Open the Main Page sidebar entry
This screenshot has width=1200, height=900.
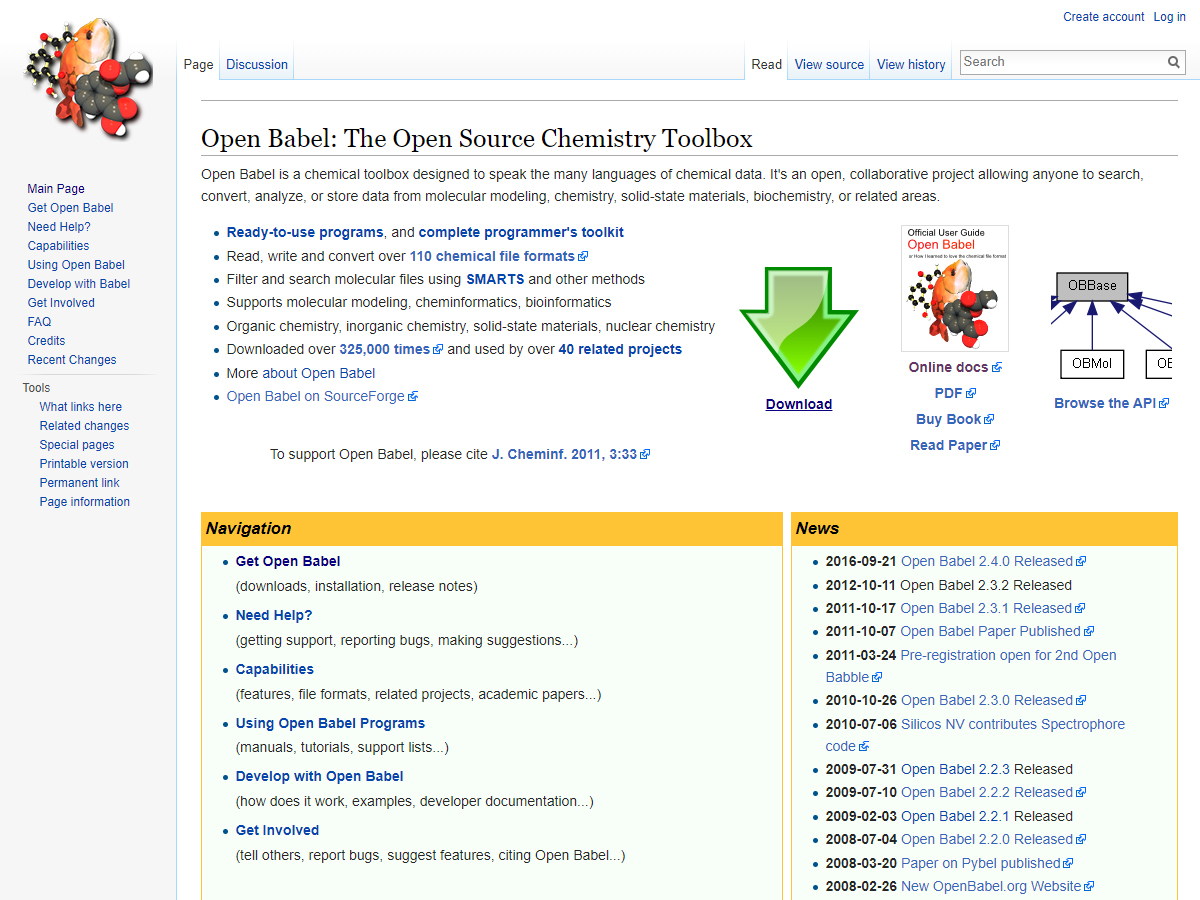[55, 188]
